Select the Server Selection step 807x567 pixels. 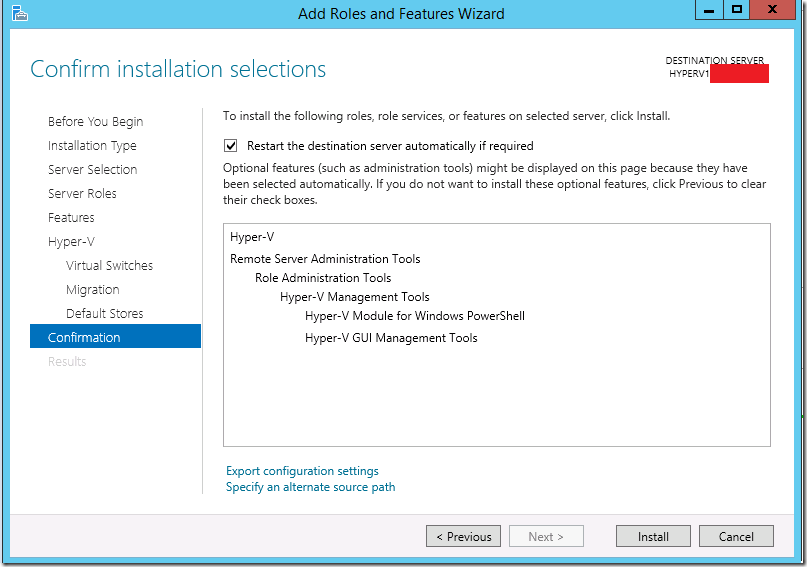pos(93,169)
